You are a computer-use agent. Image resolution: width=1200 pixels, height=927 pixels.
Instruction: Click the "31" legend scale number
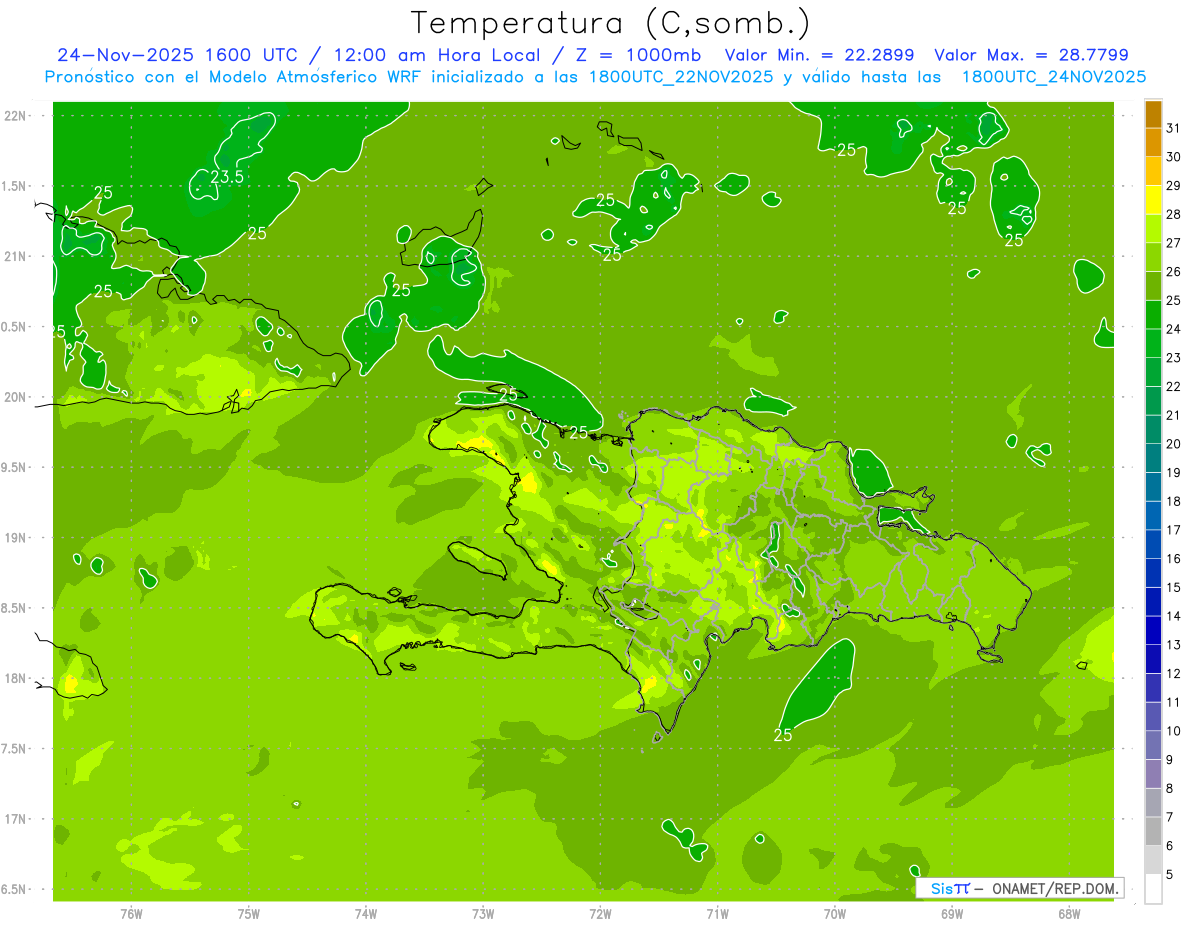tap(1175, 128)
